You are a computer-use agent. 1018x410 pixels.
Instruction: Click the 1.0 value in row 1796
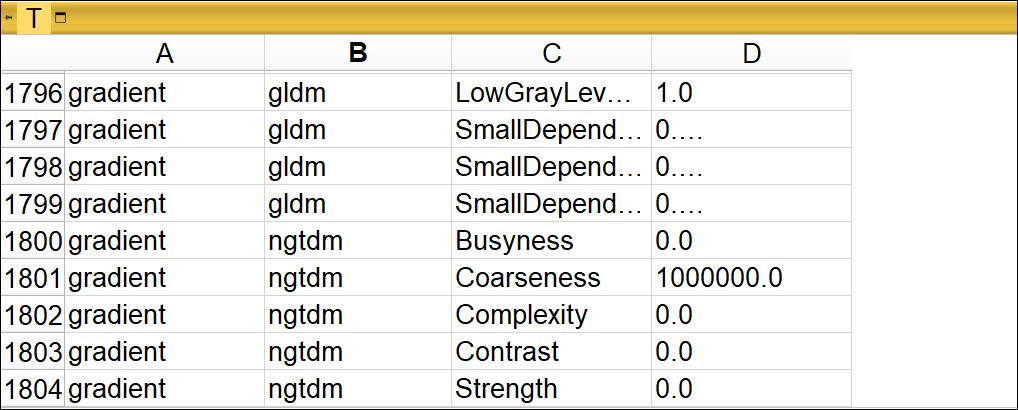[x=751, y=94]
